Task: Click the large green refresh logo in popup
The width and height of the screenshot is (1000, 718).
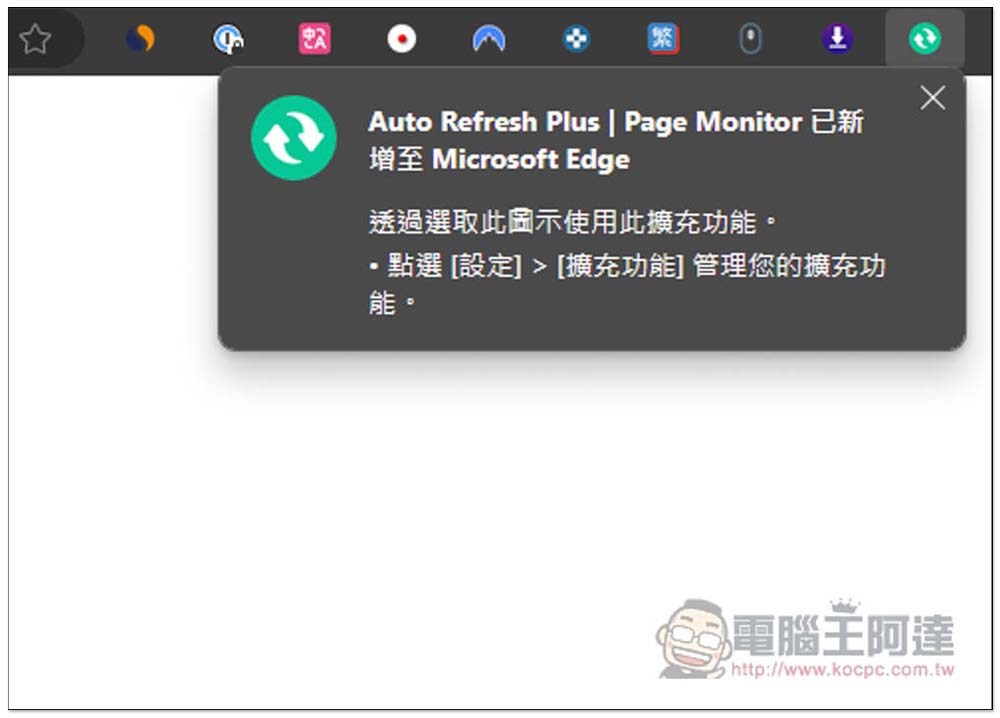Action: click(x=293, y=138)
